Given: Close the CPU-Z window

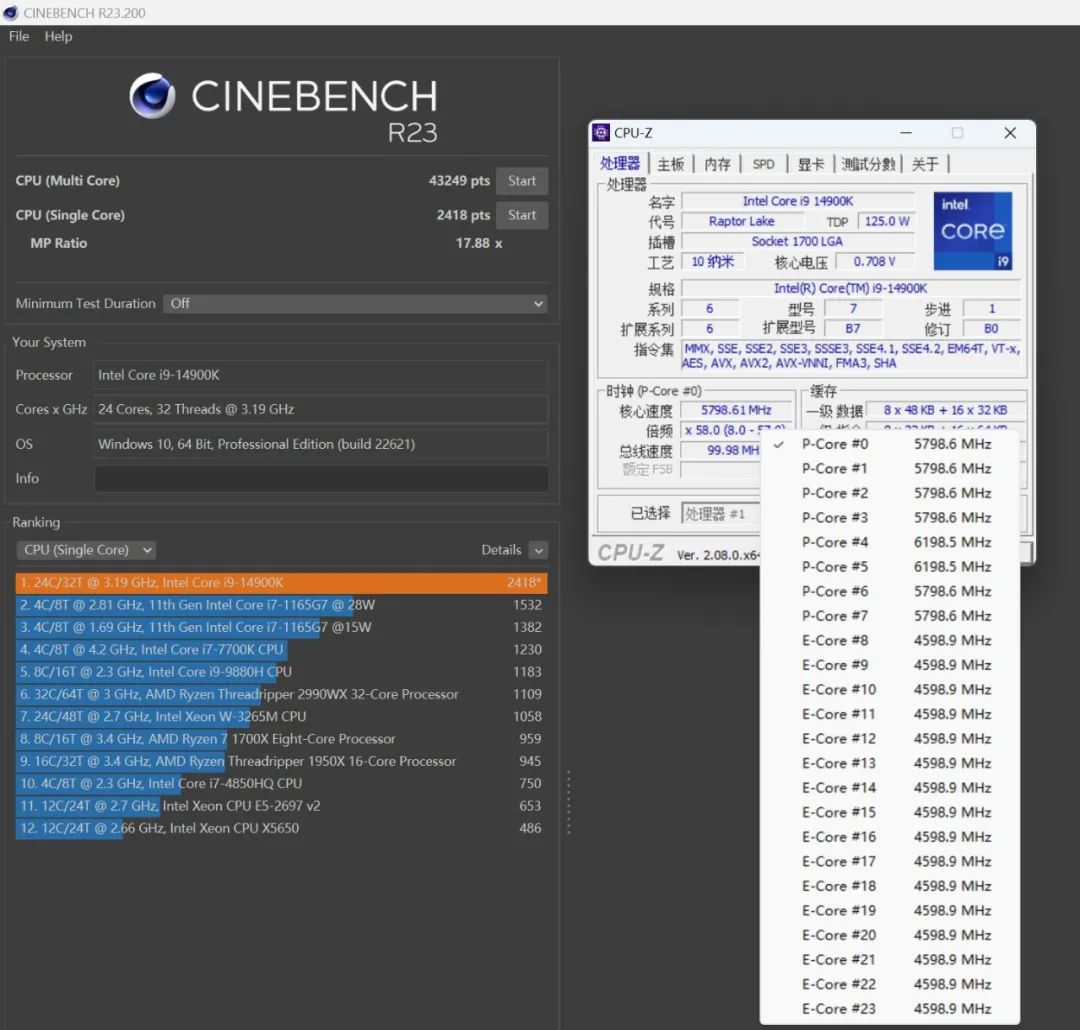Looking at the screenshot, I should (1010, 133).
